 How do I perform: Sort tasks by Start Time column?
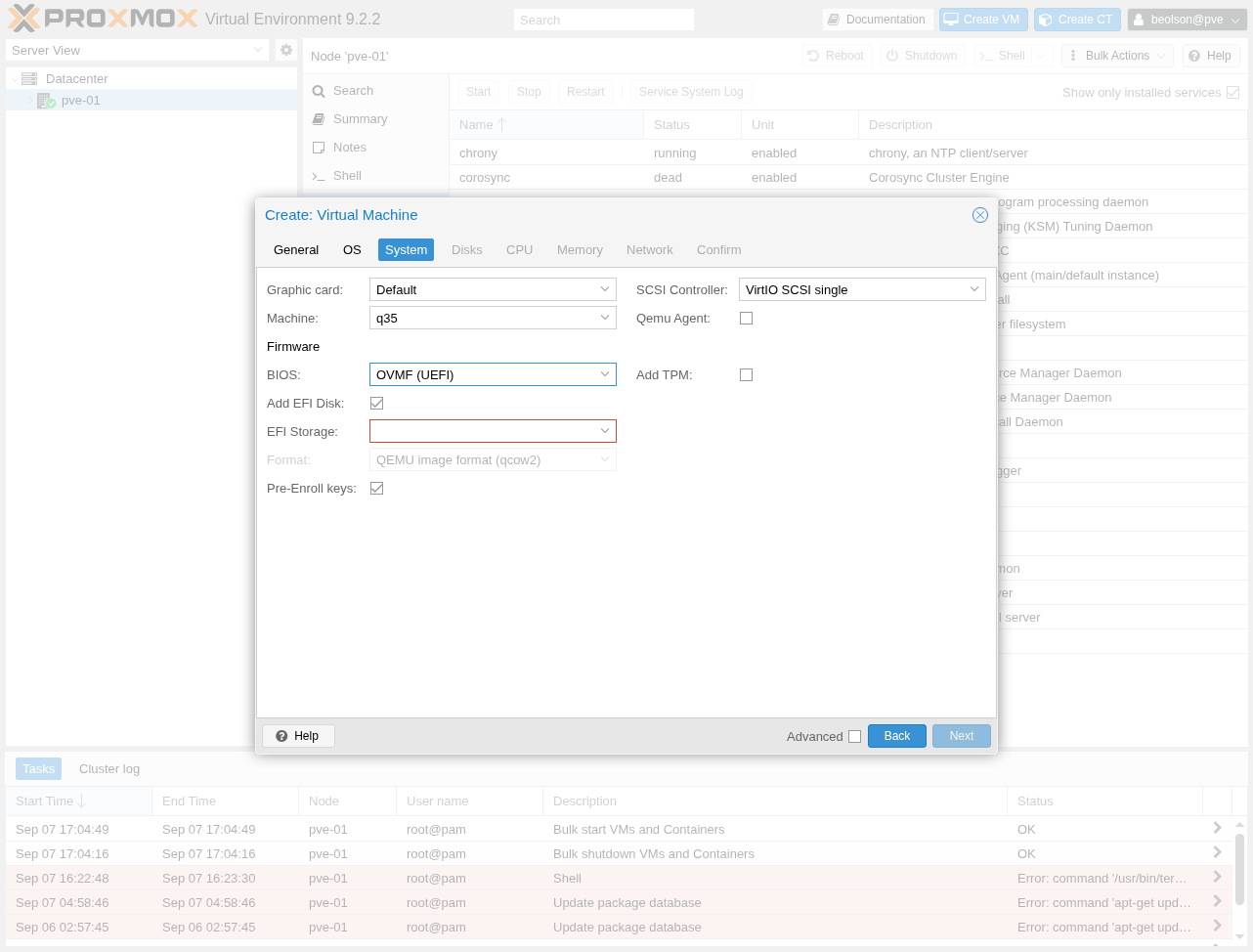pyautogui.click(x=78, y=801)
